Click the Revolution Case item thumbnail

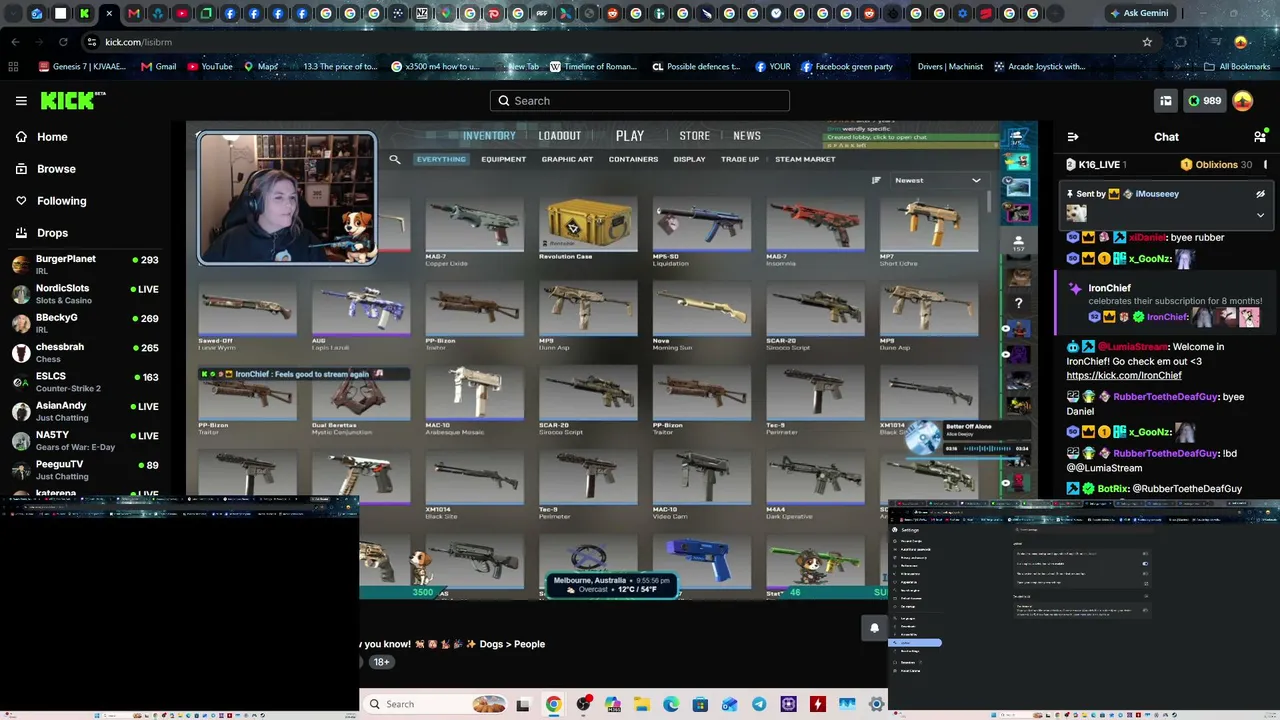(588, 224)
